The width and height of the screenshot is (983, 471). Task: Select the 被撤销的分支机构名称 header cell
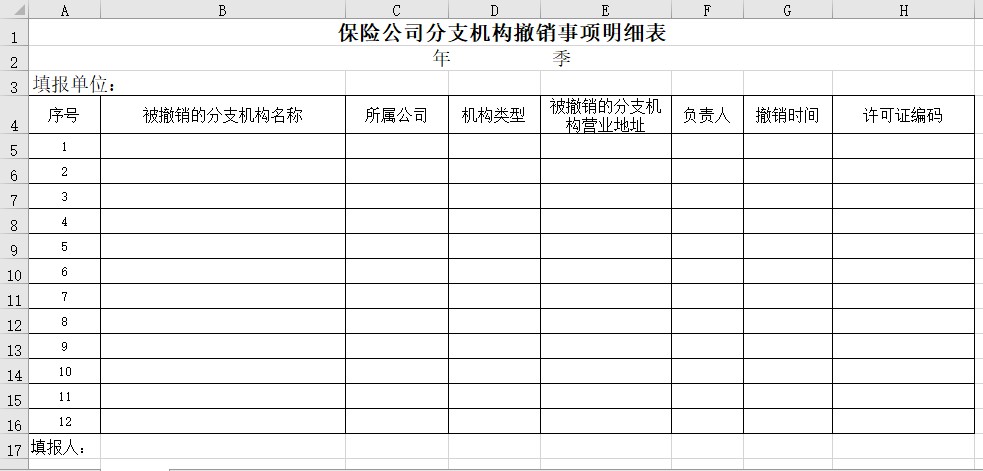[x=222, y=116]
